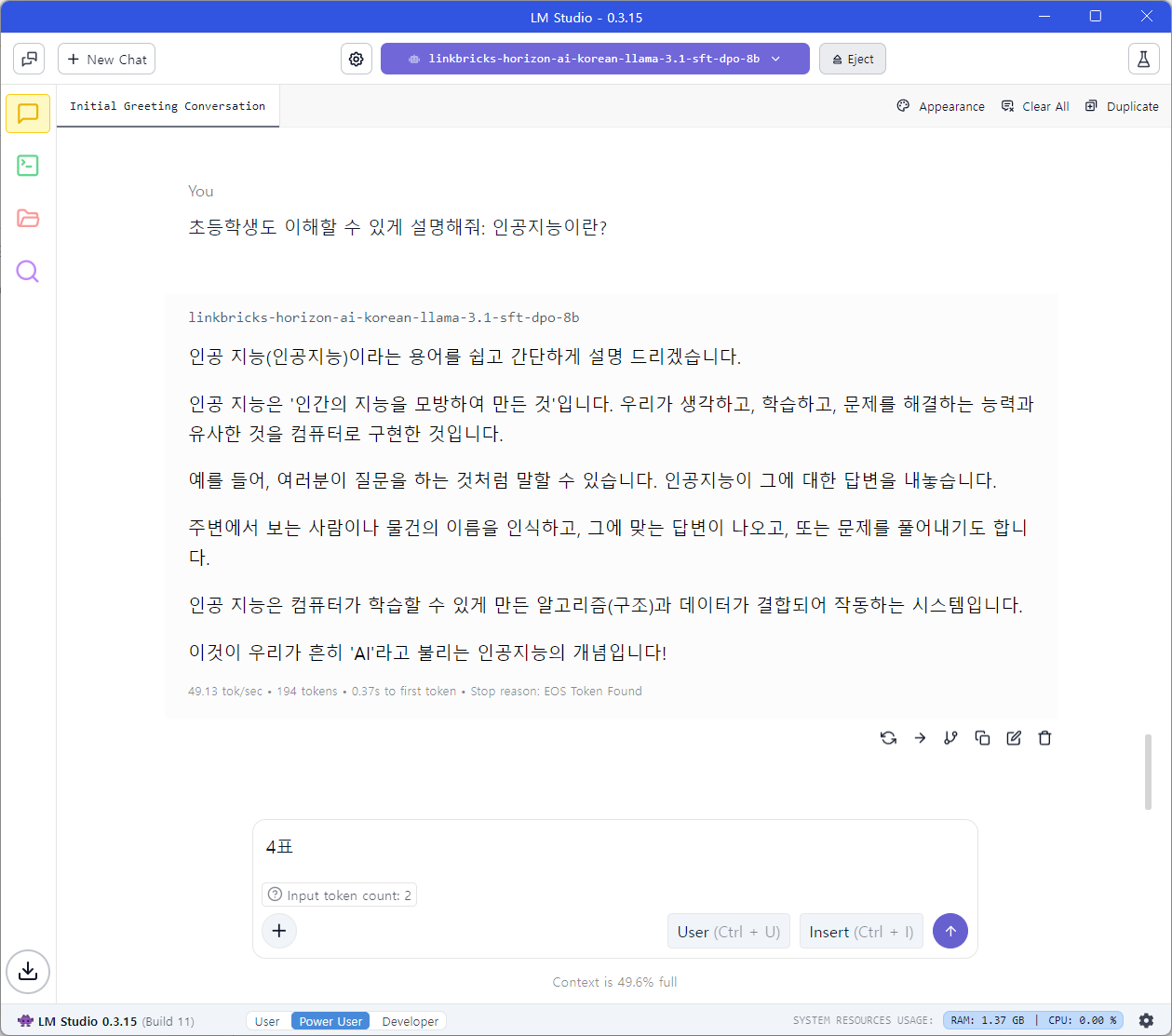This screenshot has width=1172, height=1036.
Task: Switch to Developer mode
Action: click(x=410, y=1021)
